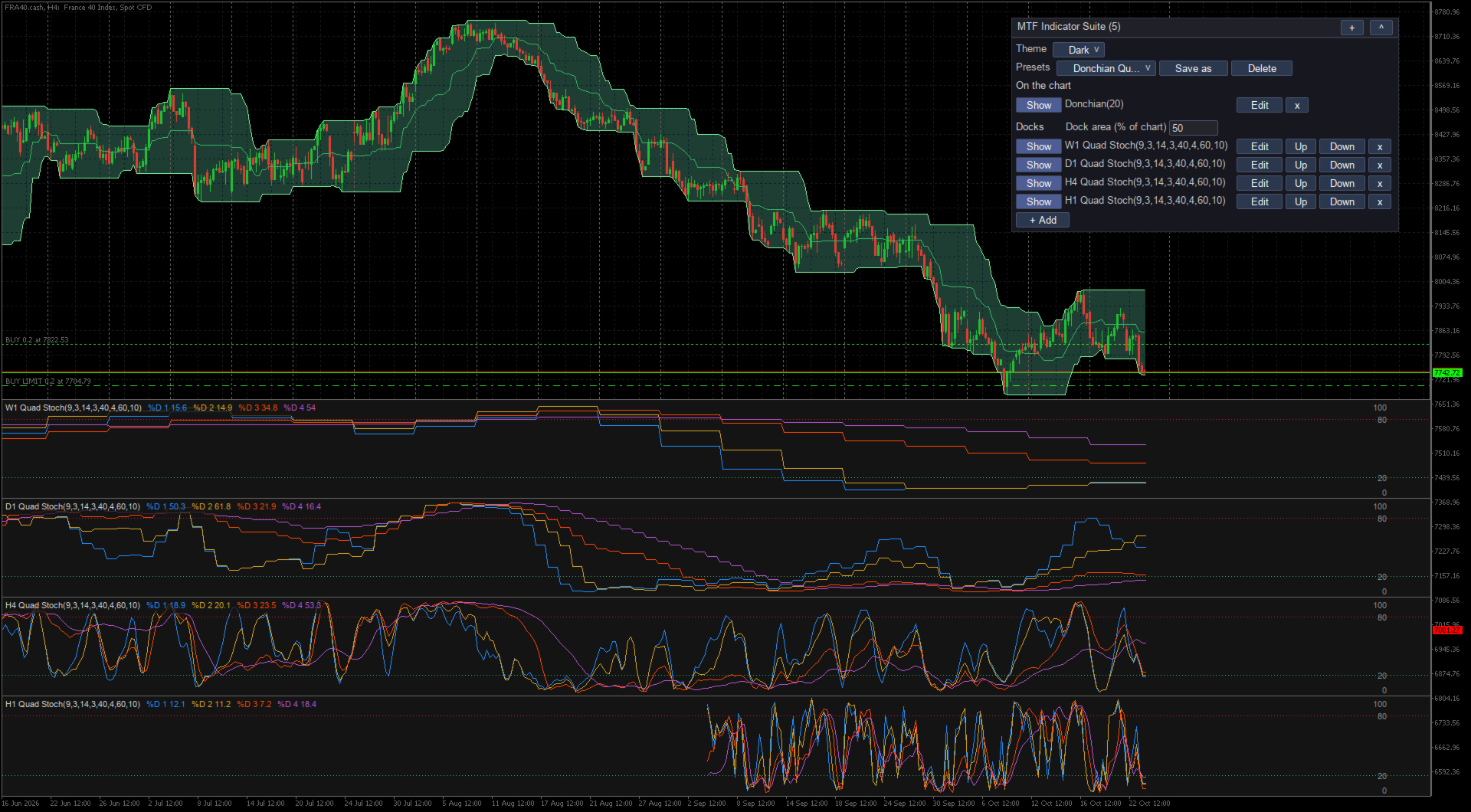Screen dimensions: 1471x812
Task: Edit the D1 Quad Stoch indicator
Action: [1260, 165]
